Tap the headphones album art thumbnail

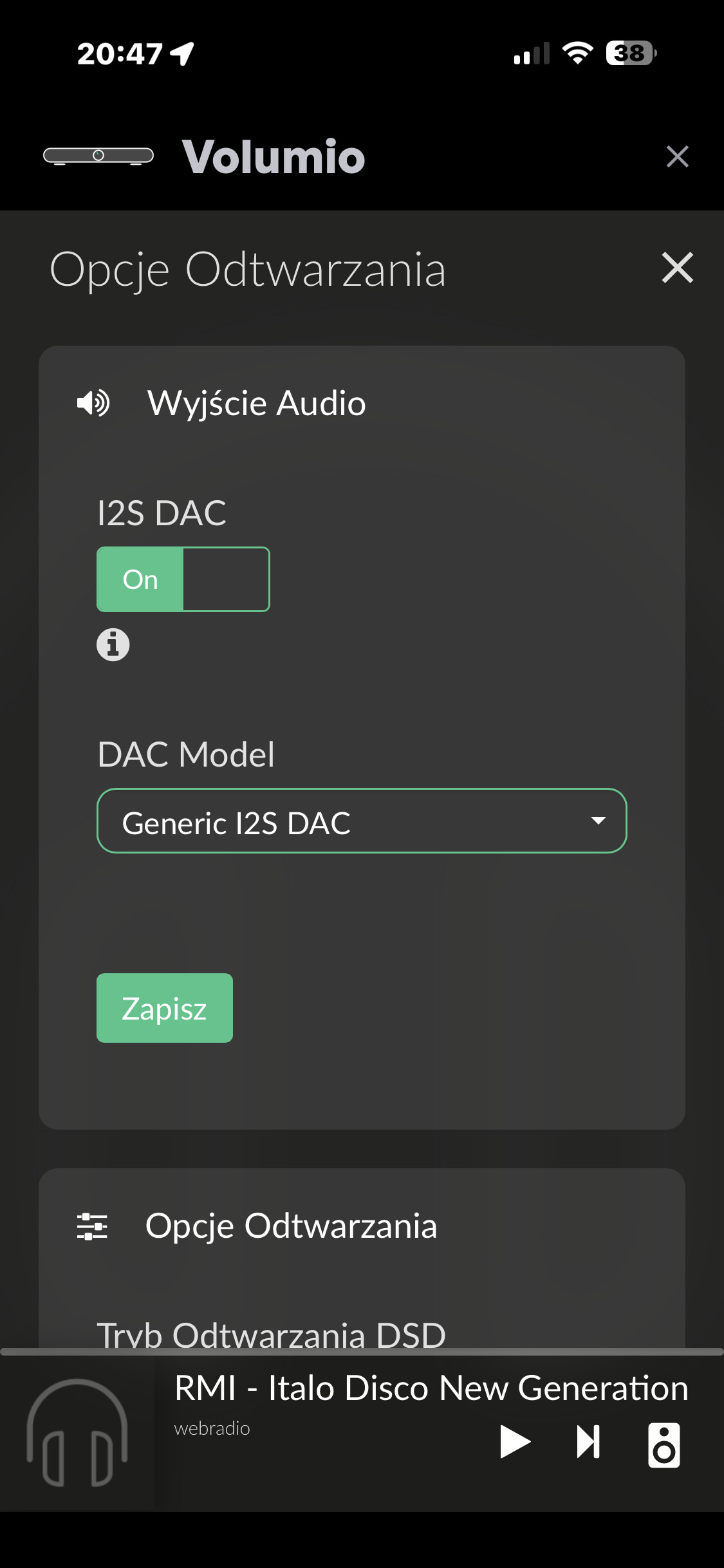point(77,1433)
